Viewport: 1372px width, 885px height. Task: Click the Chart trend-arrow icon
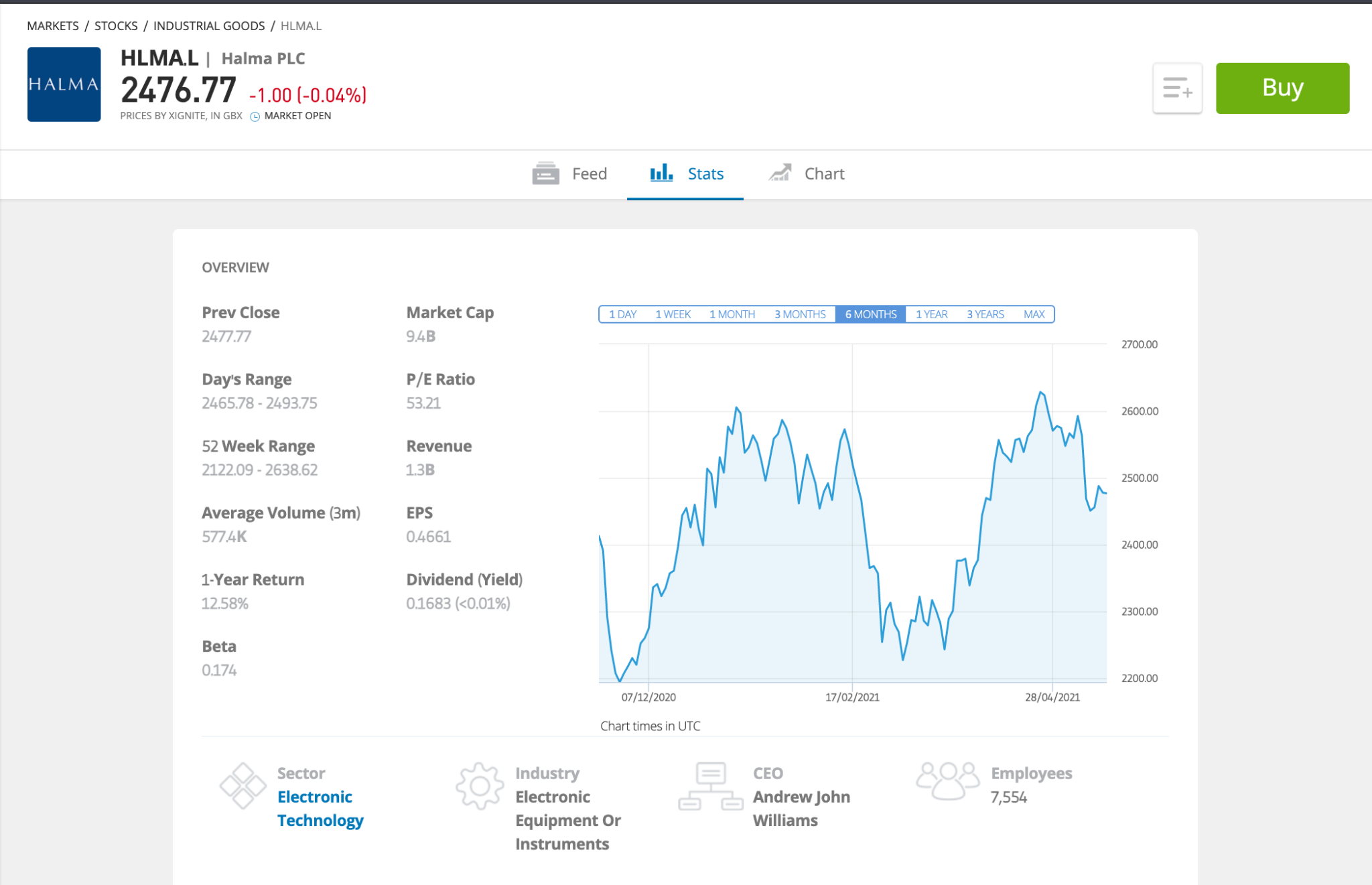[x=780, y=173]
